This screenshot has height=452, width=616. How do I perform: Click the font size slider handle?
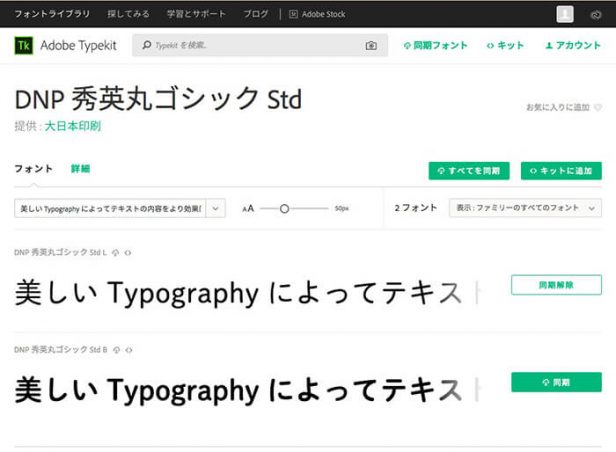[284, 209]
